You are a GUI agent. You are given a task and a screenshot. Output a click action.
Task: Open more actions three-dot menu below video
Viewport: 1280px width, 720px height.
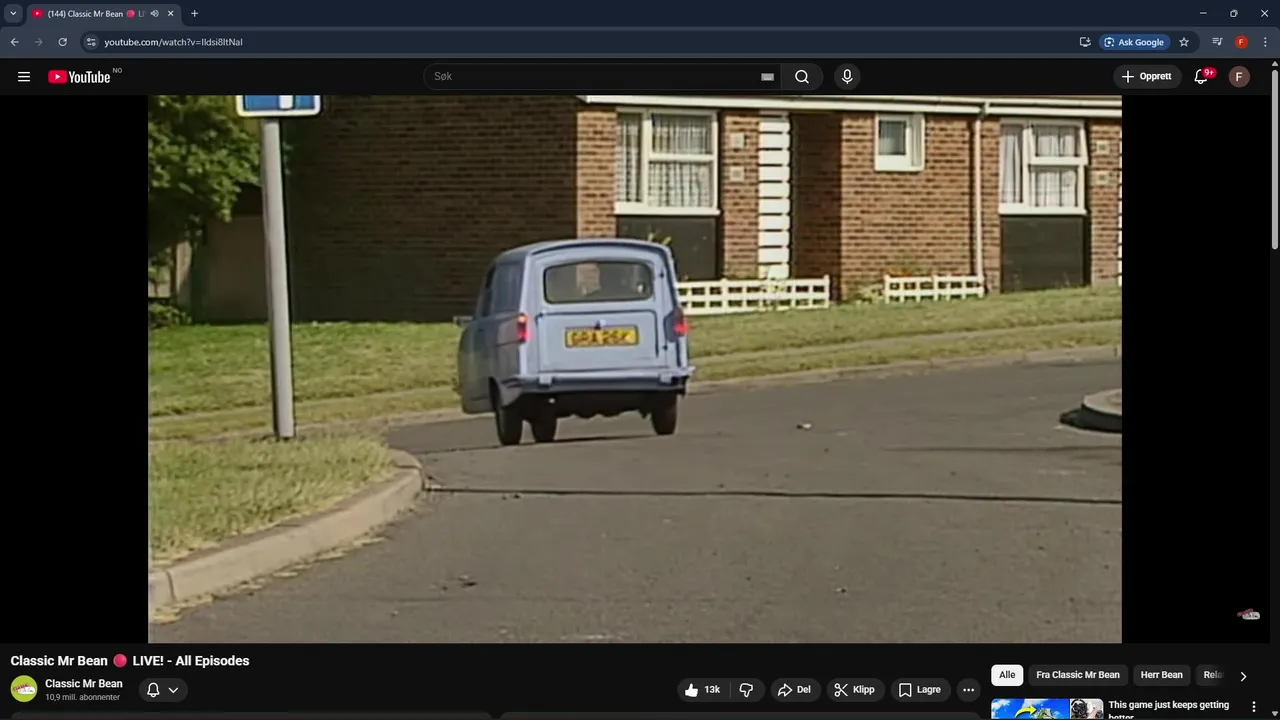[968, 690]
